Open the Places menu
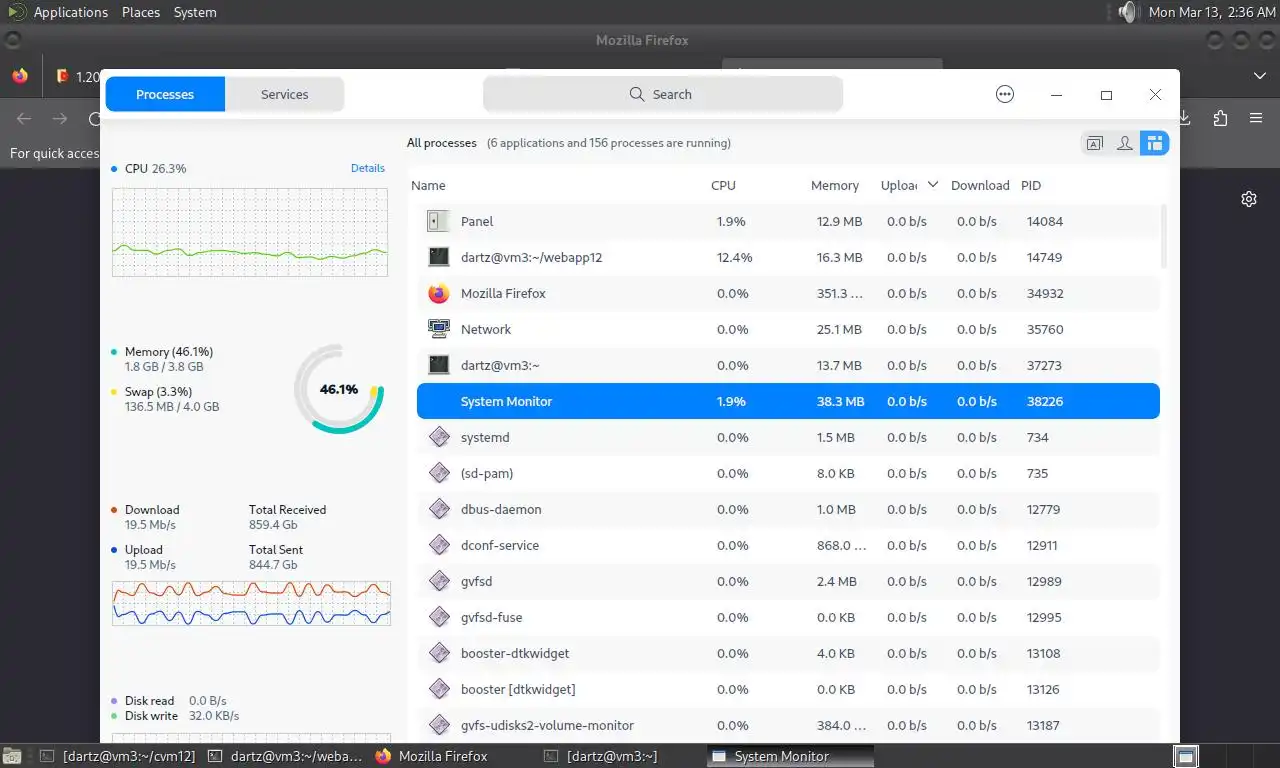The image size is (1280, 768). coord(141,12)
